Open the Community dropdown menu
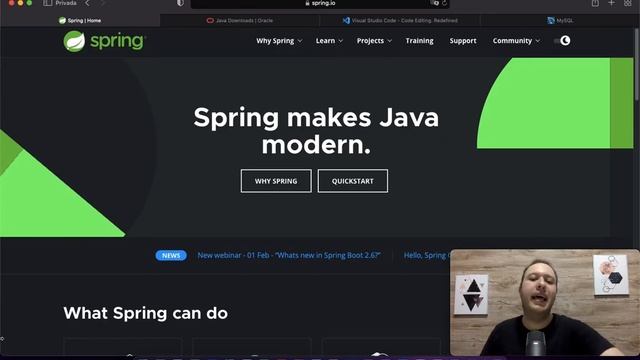This screenshot has width=640, height=360. [516, 41]
